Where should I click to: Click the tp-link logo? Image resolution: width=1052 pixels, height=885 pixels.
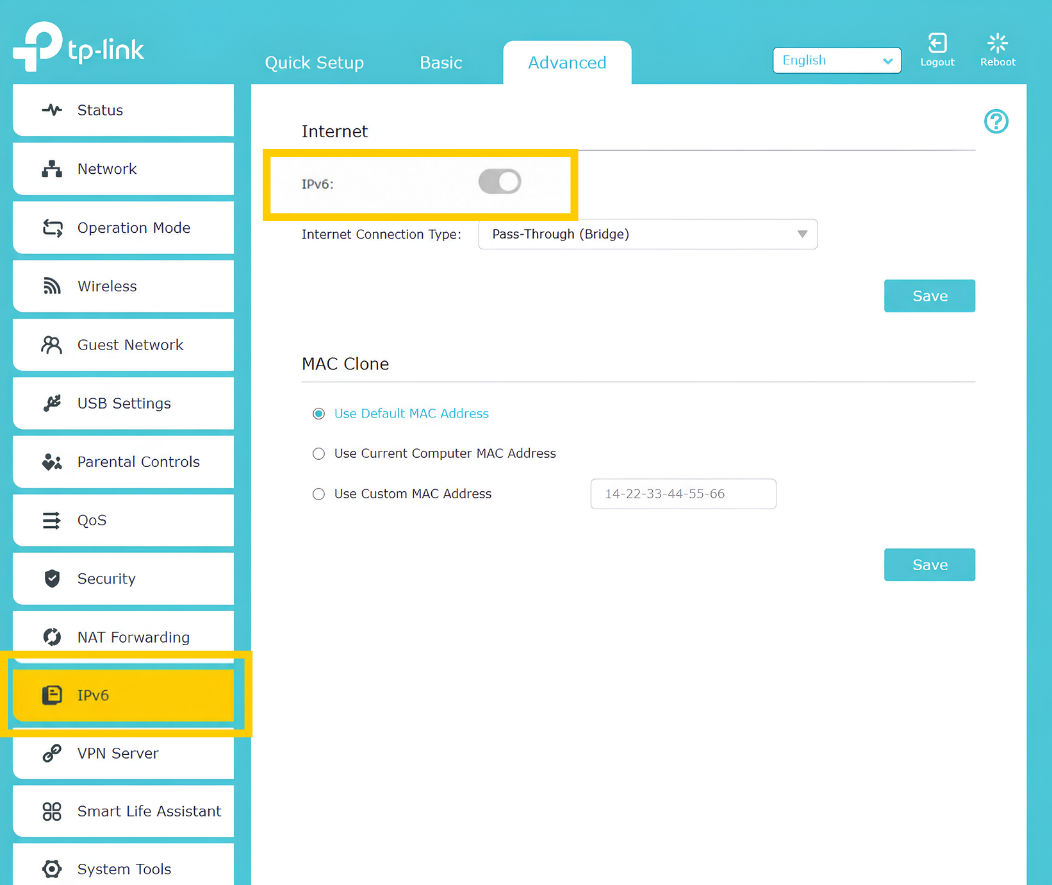[78, 46]
